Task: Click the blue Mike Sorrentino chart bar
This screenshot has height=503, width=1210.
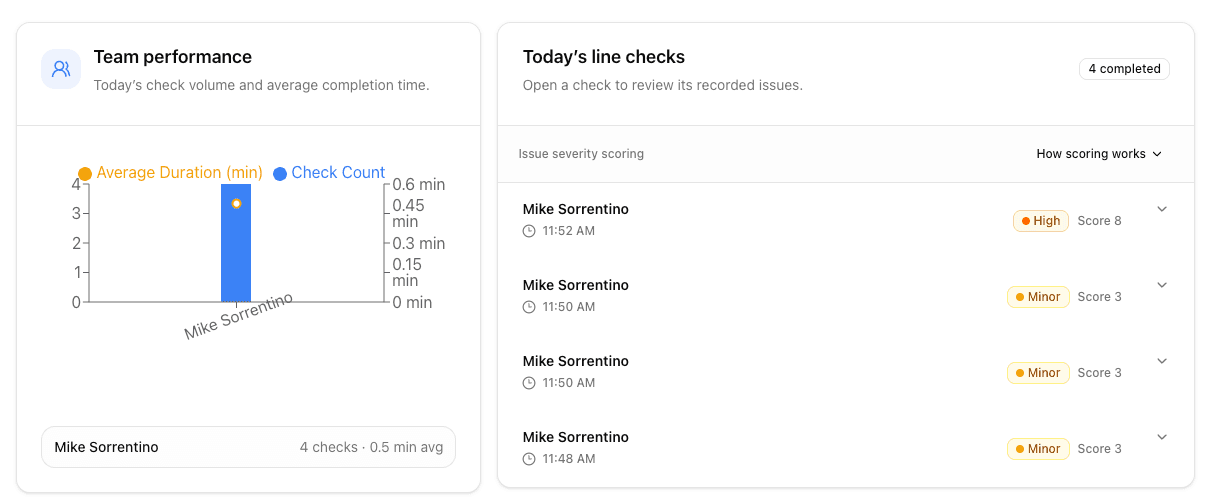Action: pyautogui.click(x=236, y=243)
